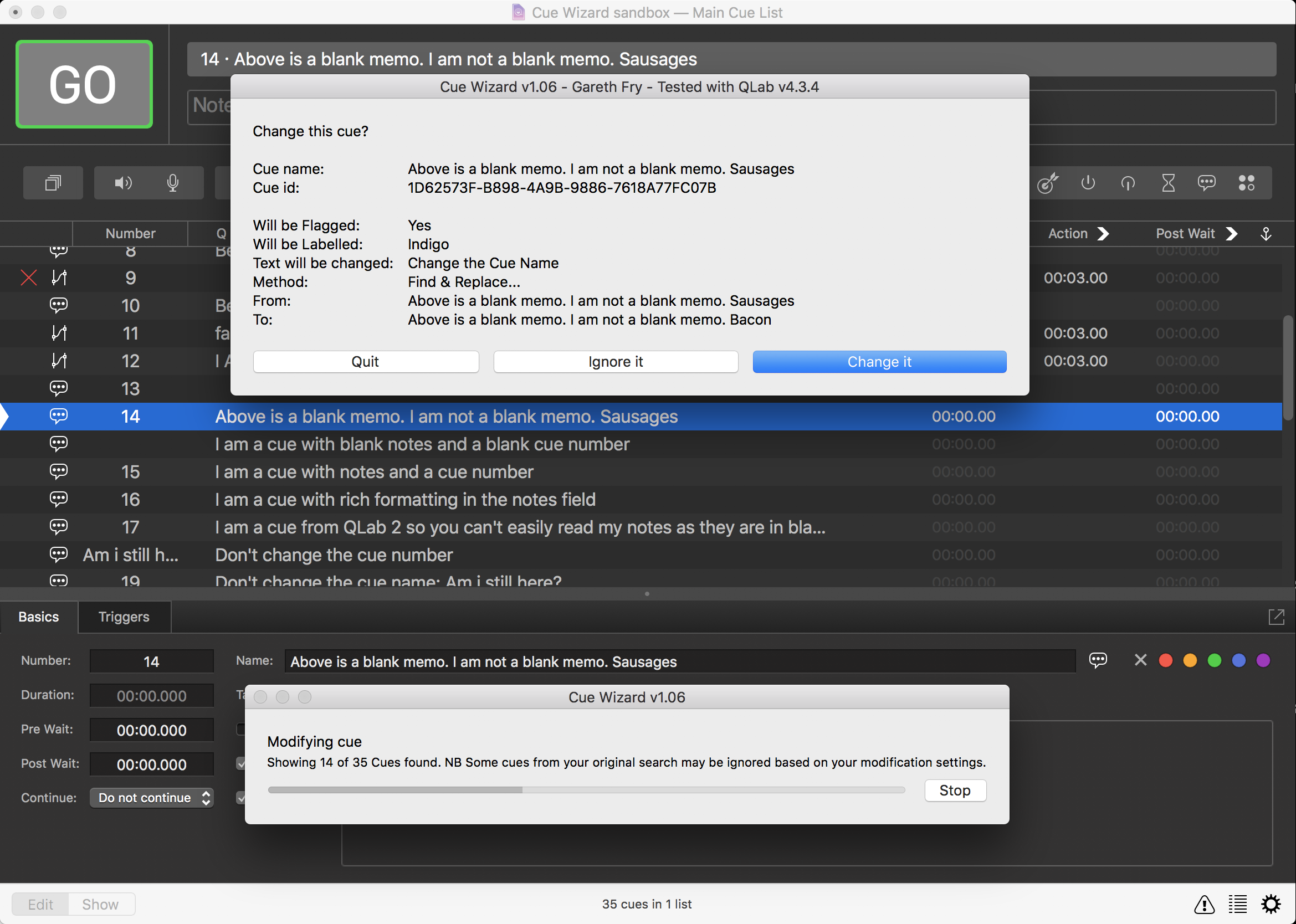This screenshot has height=924, width=1296.
Task: Select cue 16 about rich formatting
Action: tap(641, 500)
